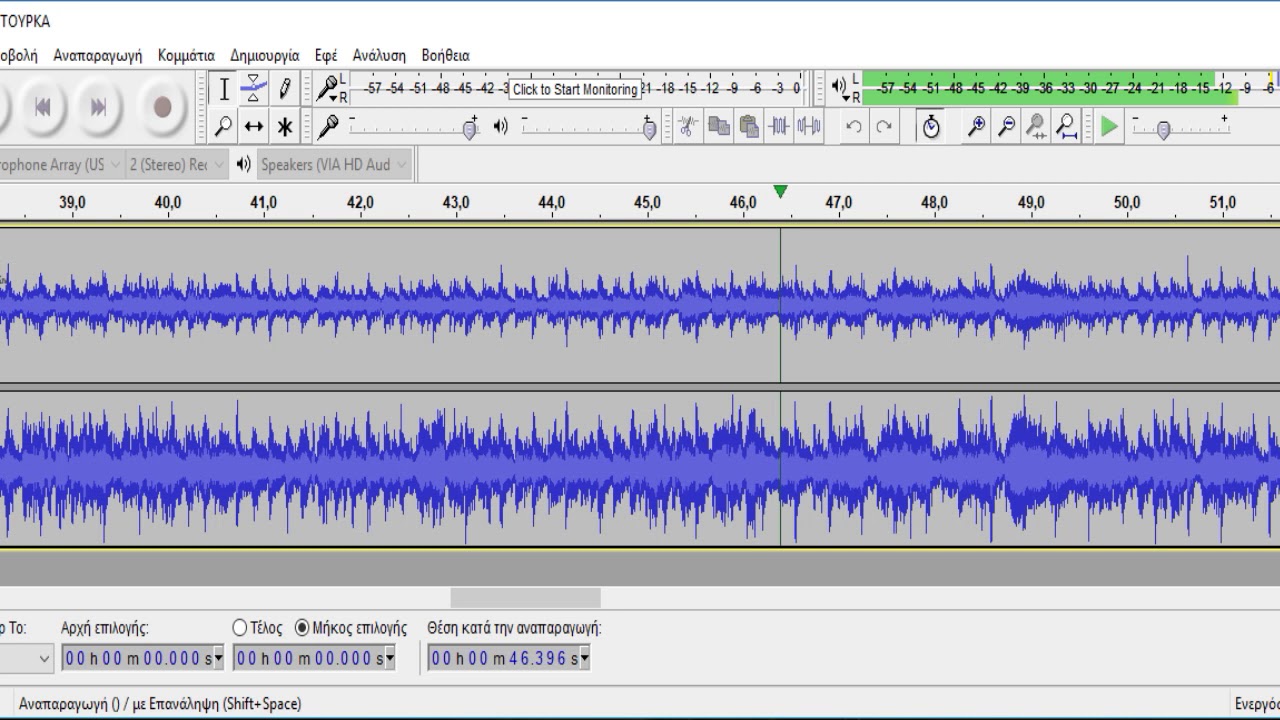Click the Cut scissors icon
This screenshot has height=720, width=1280.
tap(687, 126)
